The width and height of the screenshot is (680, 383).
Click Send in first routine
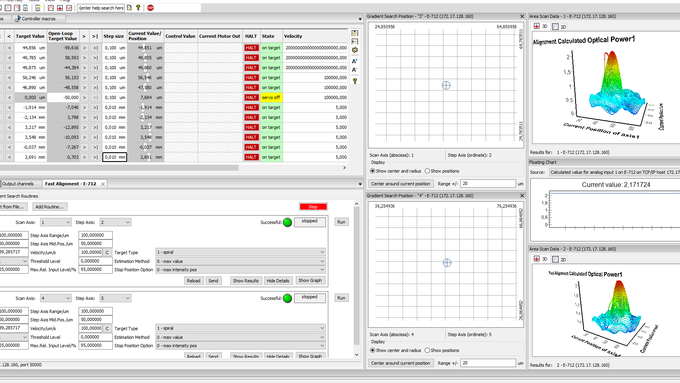click(x=213, y=281)
